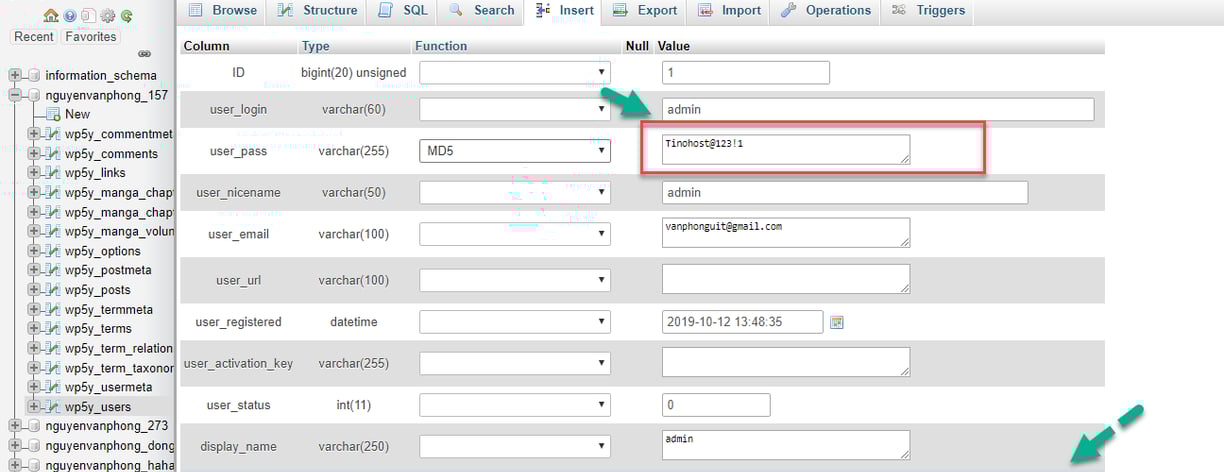
Task: Click the empty user_url textarea
Action: point(786,279)
